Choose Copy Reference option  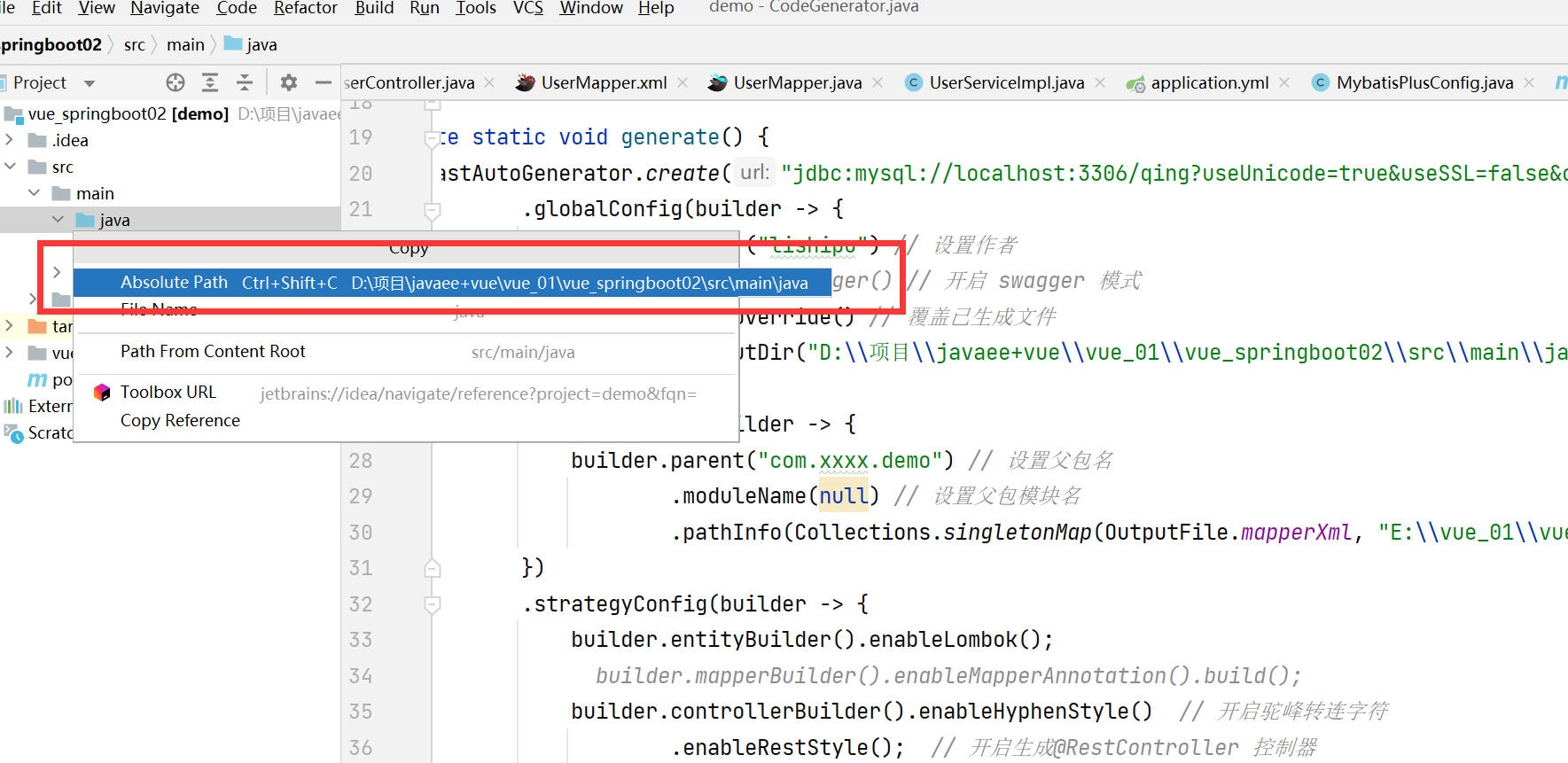pos(406,420)
